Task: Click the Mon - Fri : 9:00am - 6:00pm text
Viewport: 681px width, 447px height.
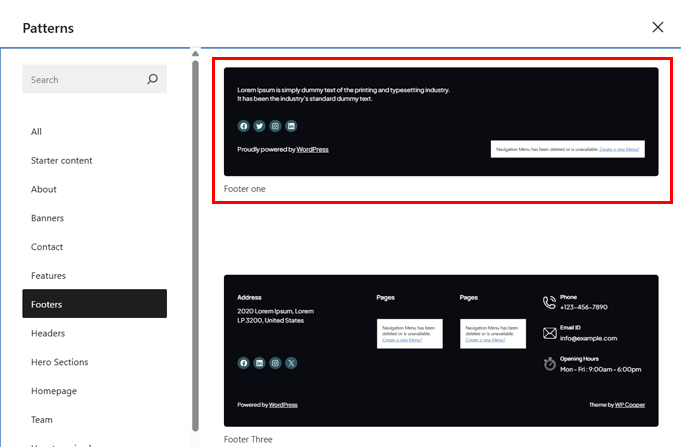Action: [x=601, y=369]
